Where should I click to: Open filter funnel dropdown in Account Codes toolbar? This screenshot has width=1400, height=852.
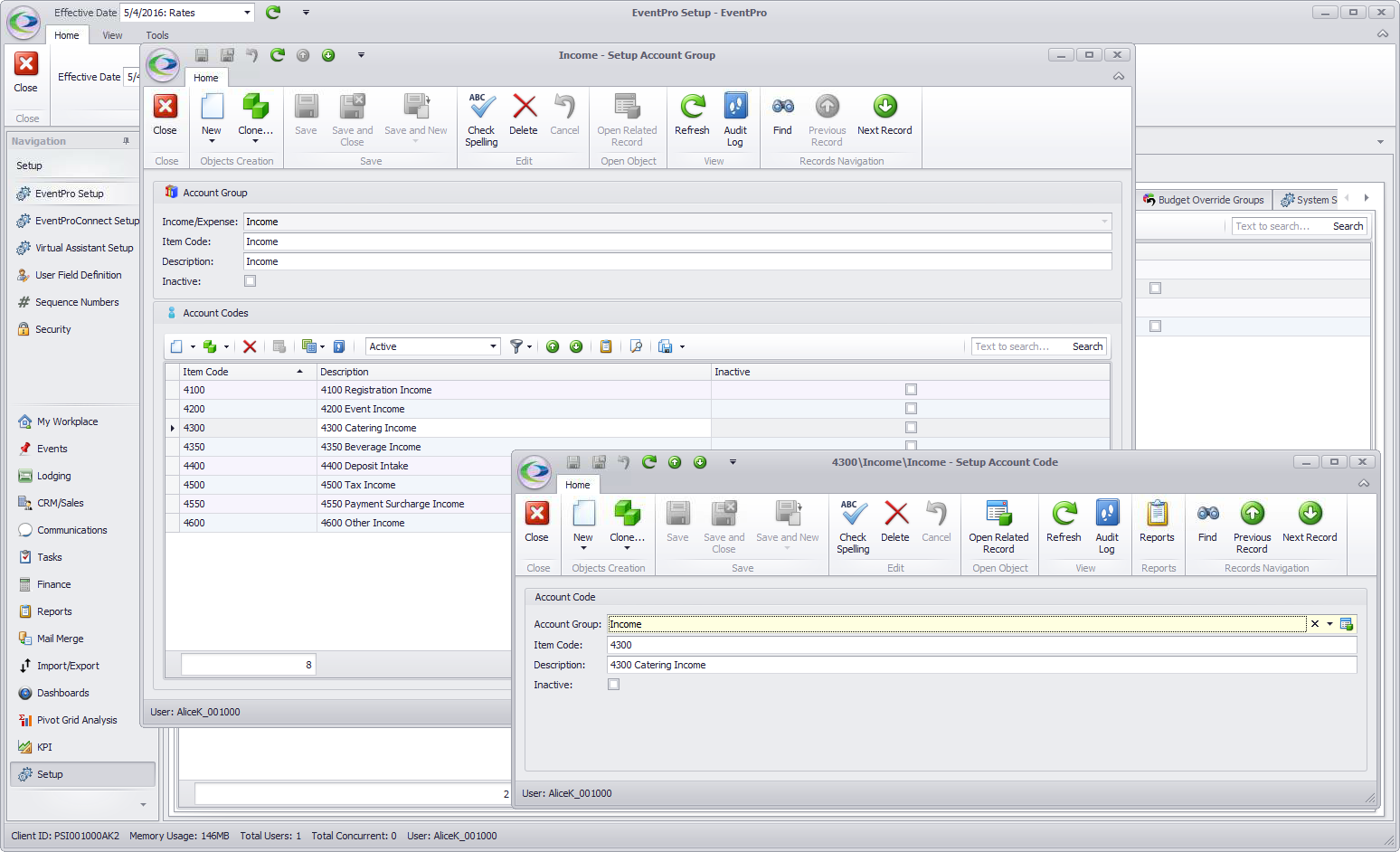pyautogui.click(x=529, y=347)
